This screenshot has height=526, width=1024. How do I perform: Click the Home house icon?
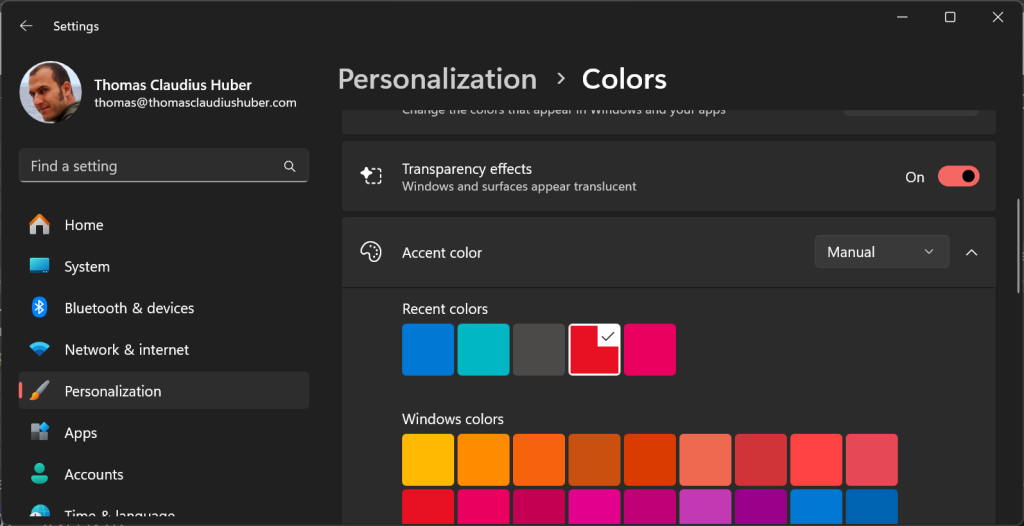coord(40,224)
